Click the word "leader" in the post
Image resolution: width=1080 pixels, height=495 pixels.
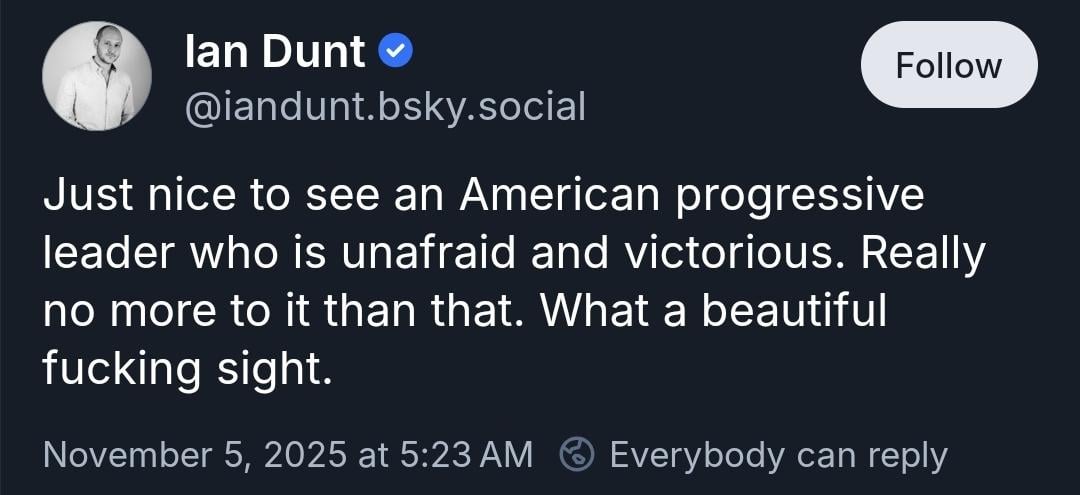(x=104, y=254)
